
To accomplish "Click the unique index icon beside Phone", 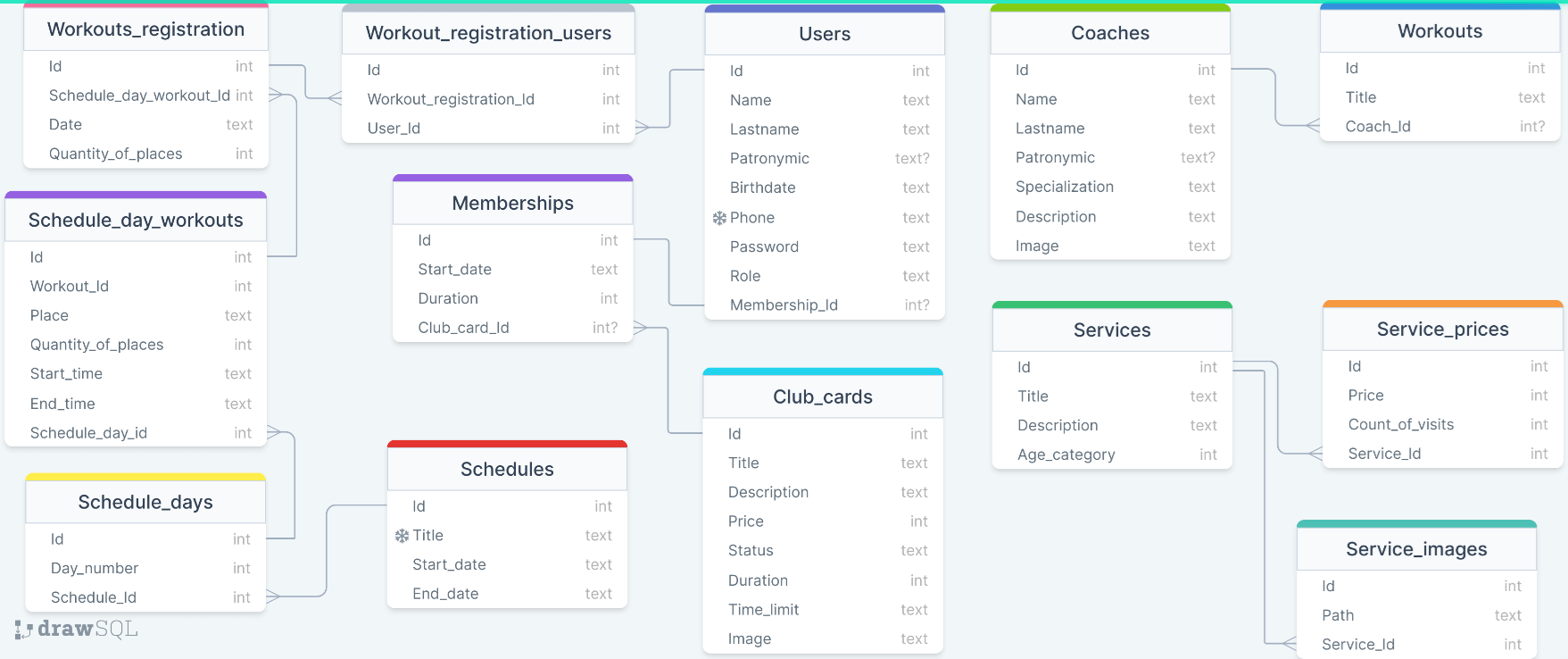I will click(x=719, y=218).
